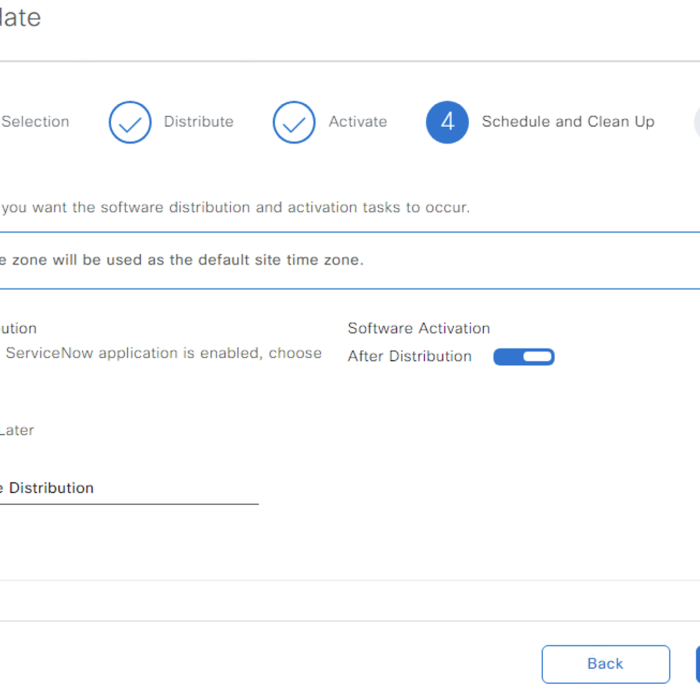The height and width of the screenshot is (700, 700).
Task: Choose the Later scheduling option
Action: click(x=17, y=430)
